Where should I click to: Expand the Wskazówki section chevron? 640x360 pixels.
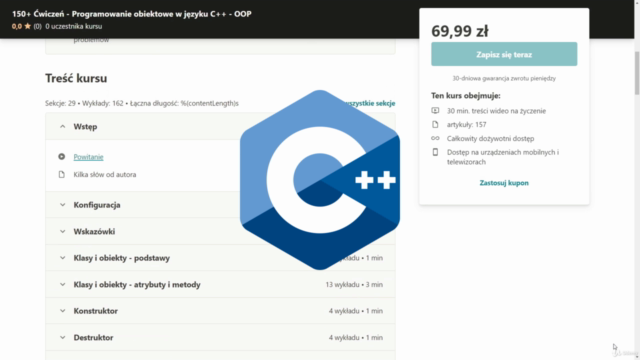tap(62, 231)
